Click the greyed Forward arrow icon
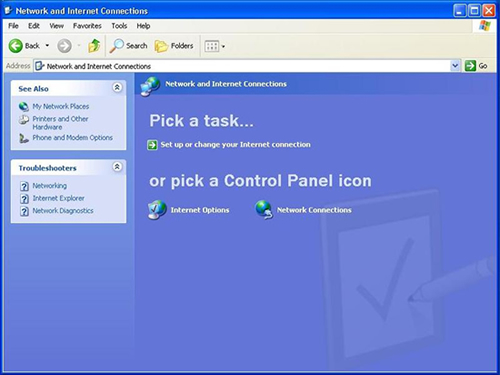This screenshot has height=375, width=500. (x=64, y=46)
